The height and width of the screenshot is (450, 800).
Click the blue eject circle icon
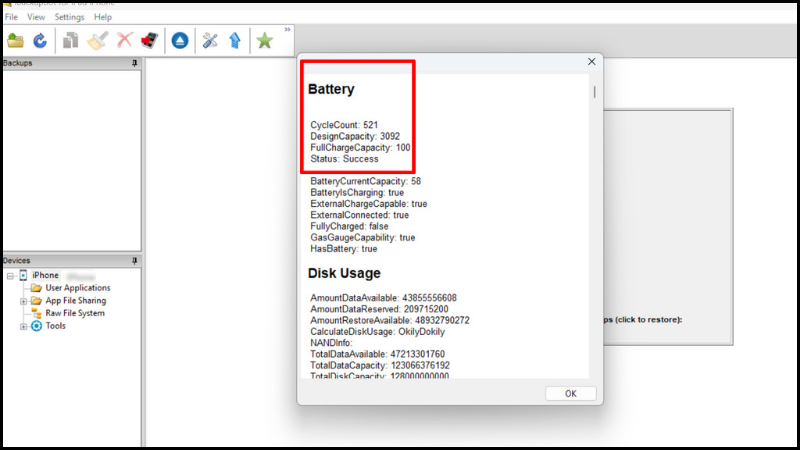[181, 41]
